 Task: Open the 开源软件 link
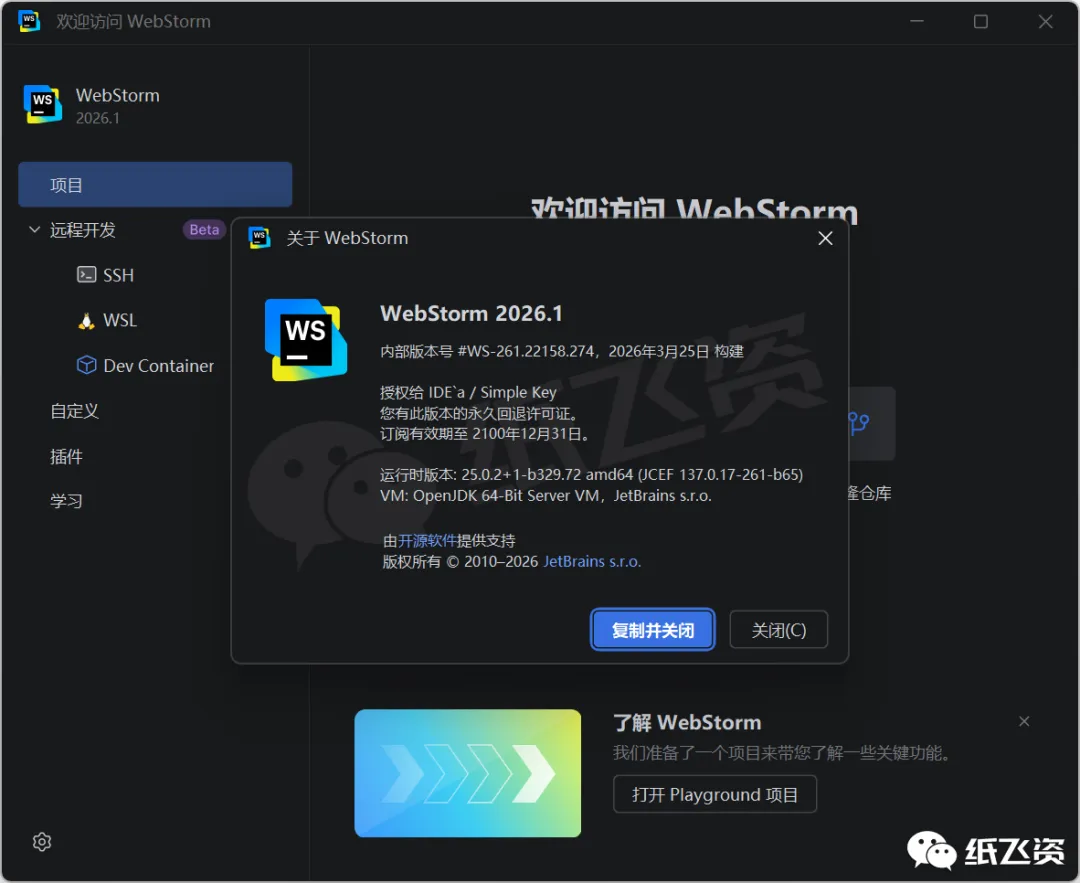pyautogui.click(x=427, y=541)
